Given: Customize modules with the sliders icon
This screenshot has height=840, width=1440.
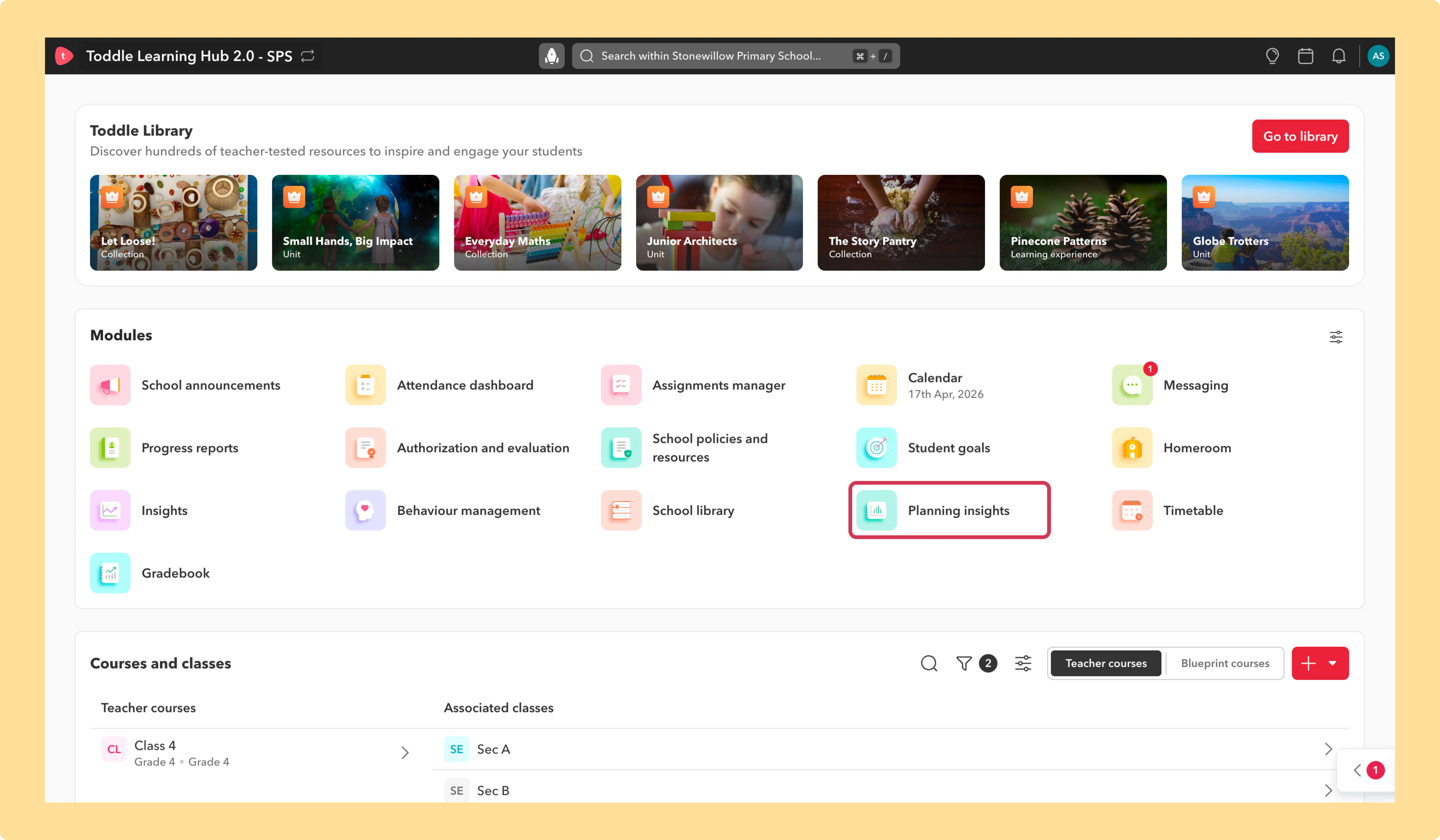Looking at the screenshot, I should coord(1335,337).
